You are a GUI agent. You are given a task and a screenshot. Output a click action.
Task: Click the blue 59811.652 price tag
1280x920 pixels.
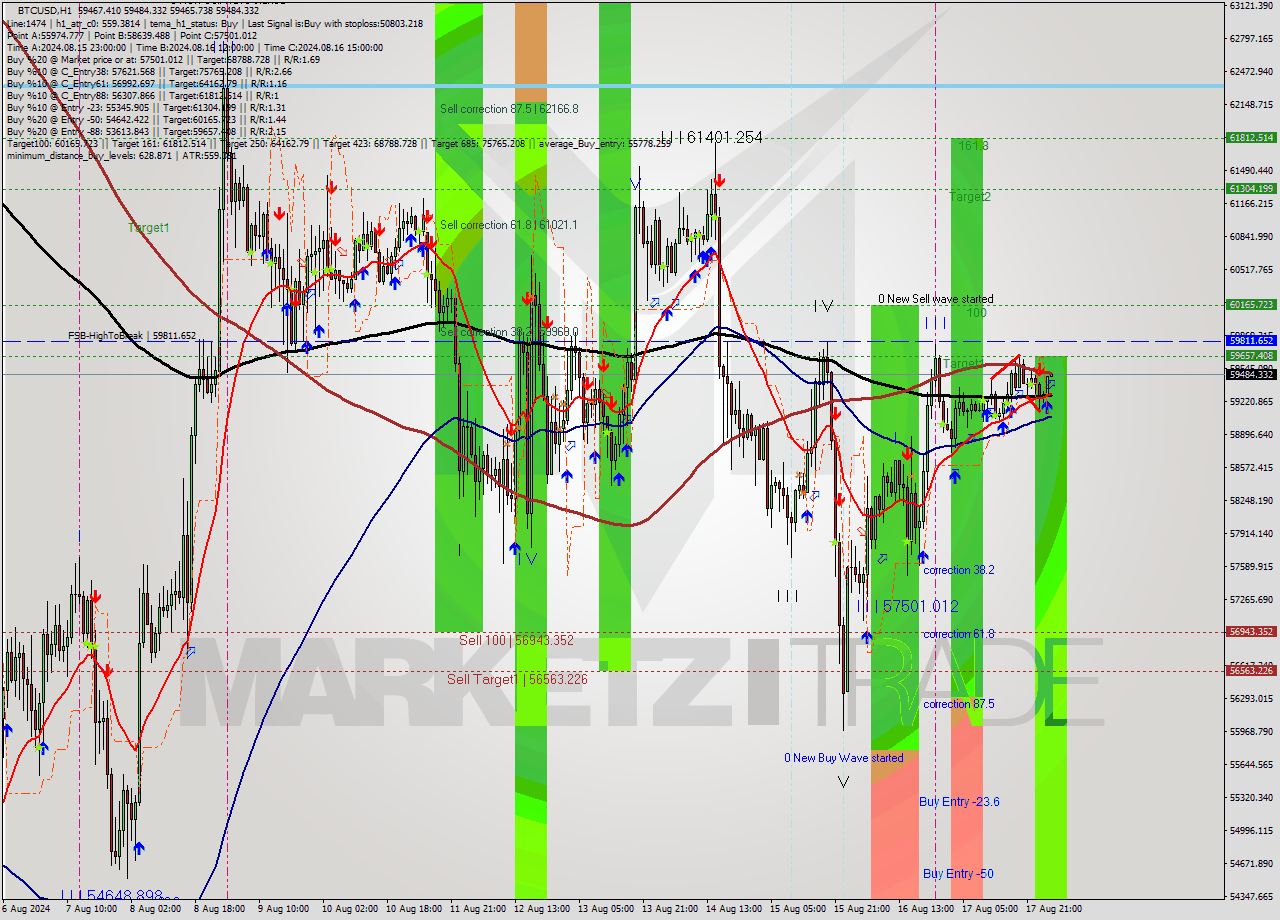point(1251,341)
